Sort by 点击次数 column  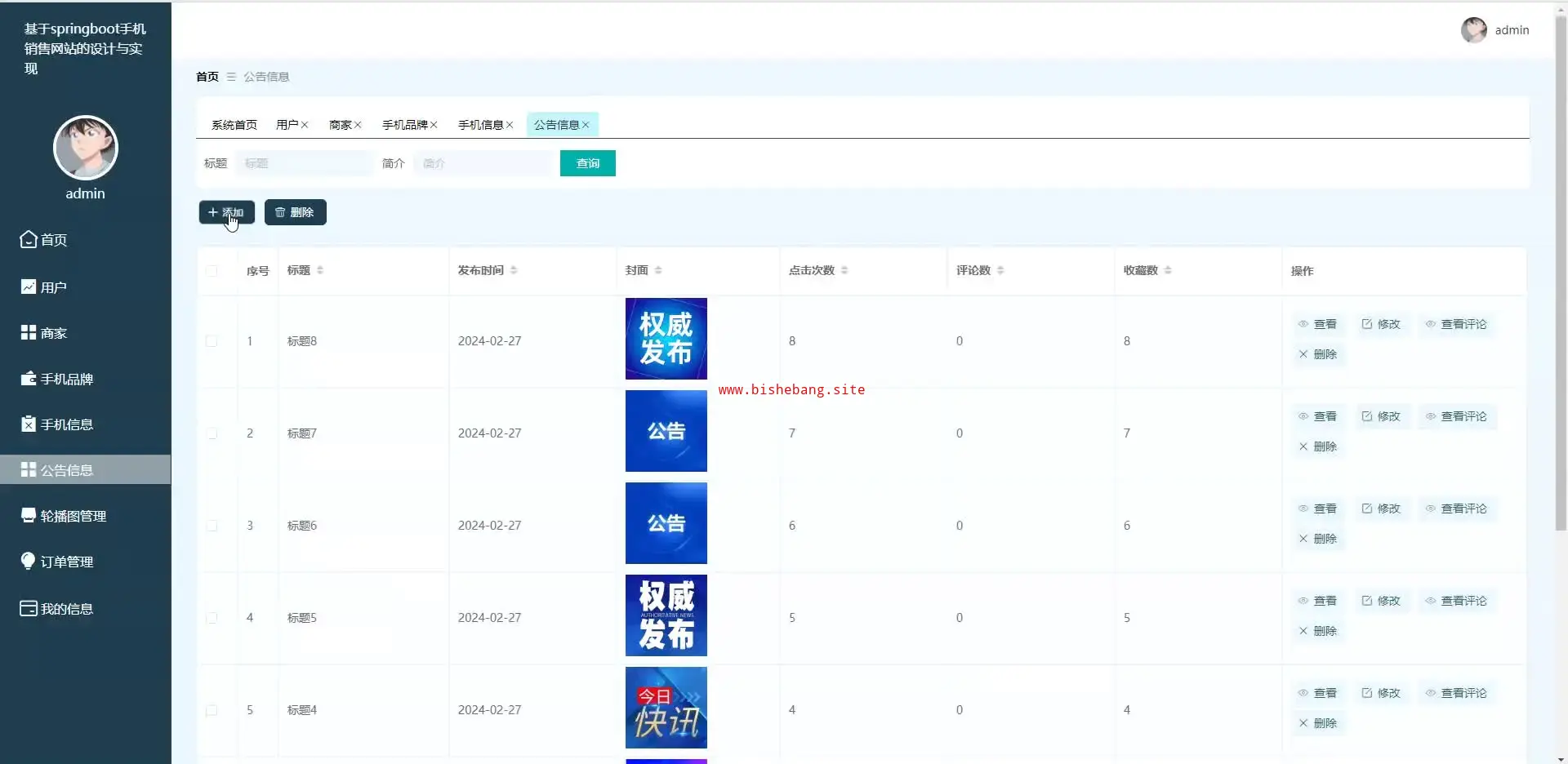coord(844,270)
